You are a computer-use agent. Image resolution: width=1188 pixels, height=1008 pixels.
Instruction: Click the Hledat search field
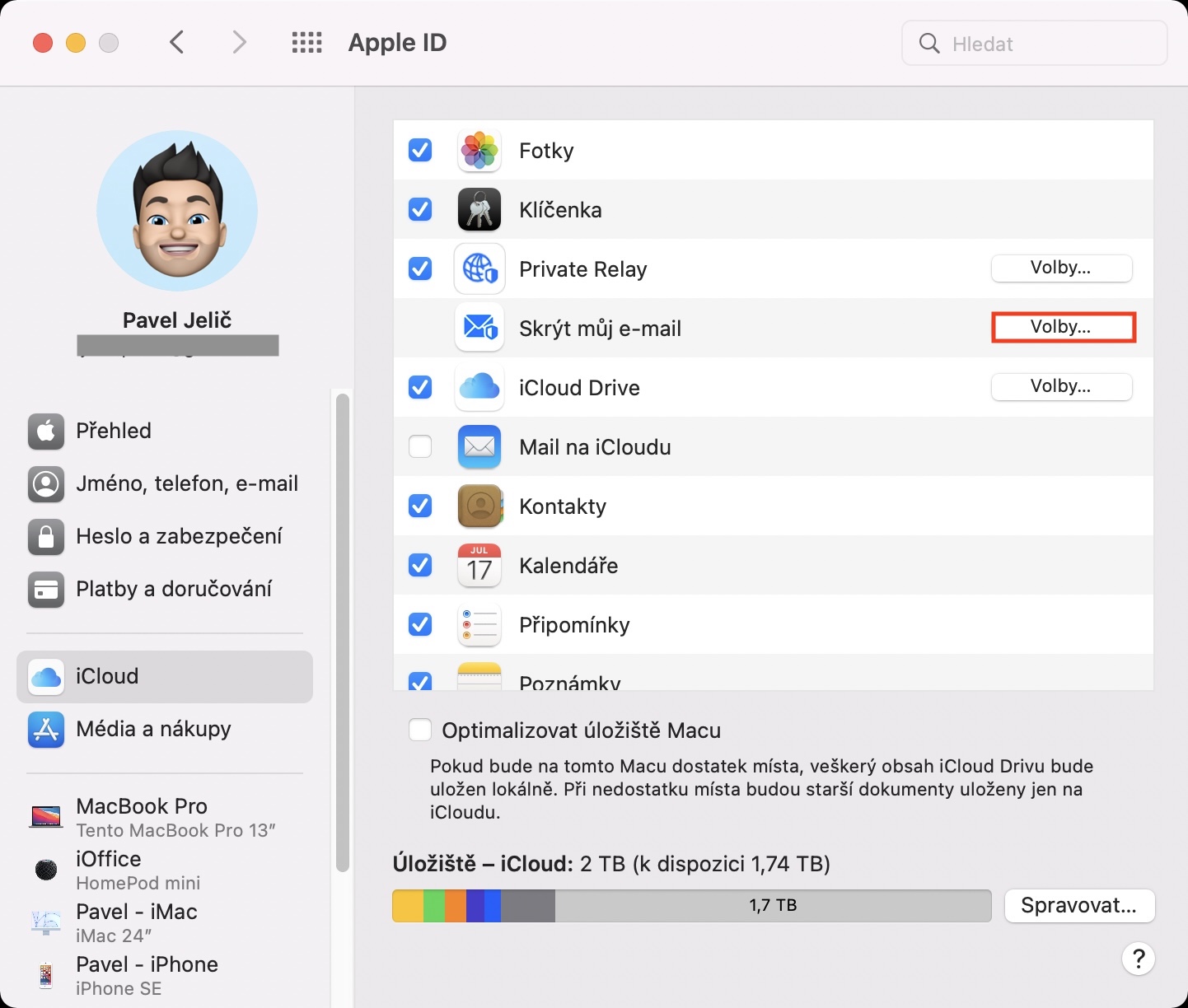pyautogui.click(x=1035, y=44)
